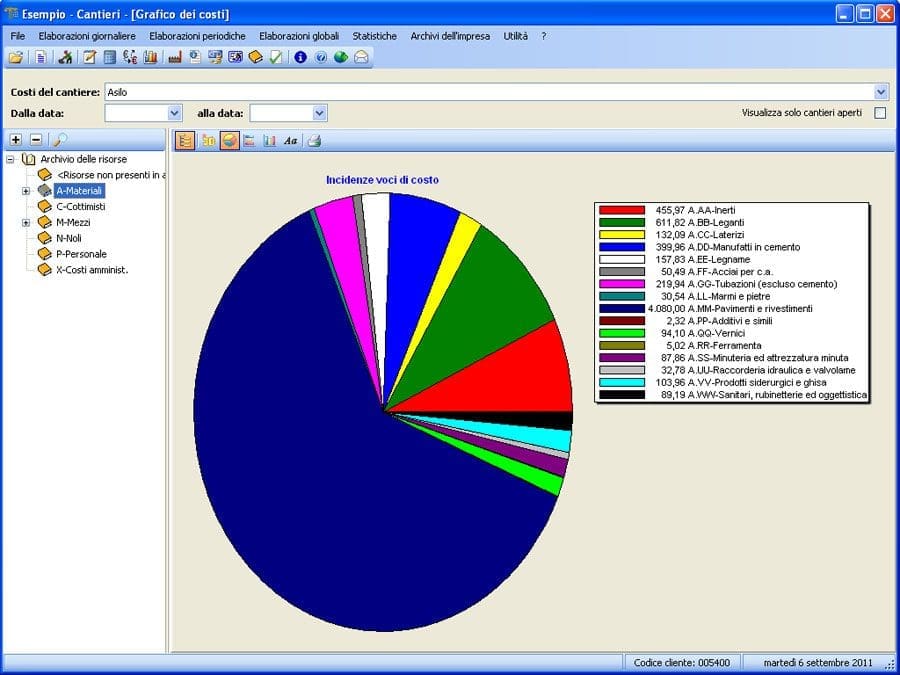Click the magnifying glass search icon above the tree
Image resolution: width=900 pixels, height=675 pixels.
pos(60,139)
